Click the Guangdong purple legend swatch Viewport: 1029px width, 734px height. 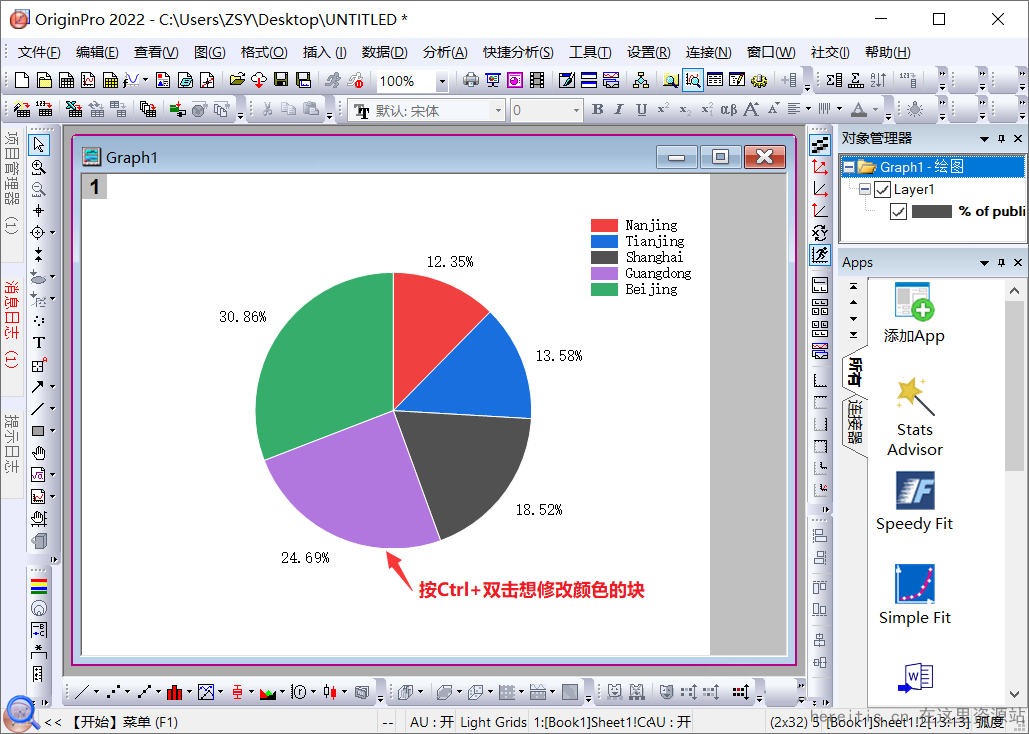click(x=604, y=273)
